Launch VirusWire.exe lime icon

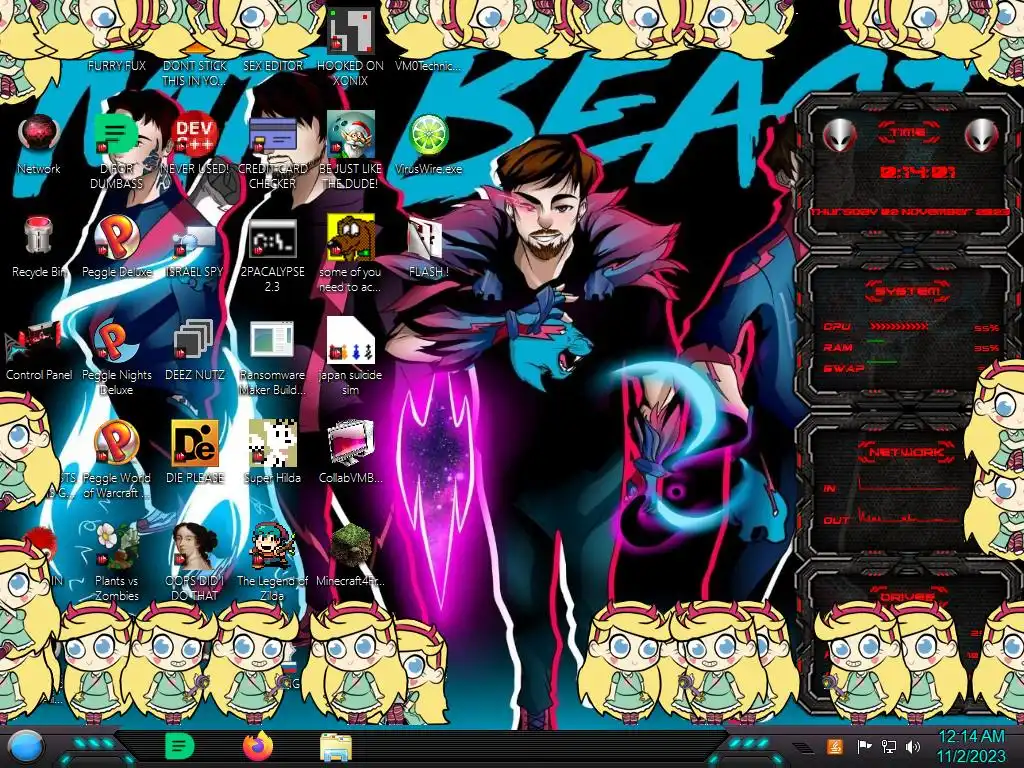[x=428, y=134]
